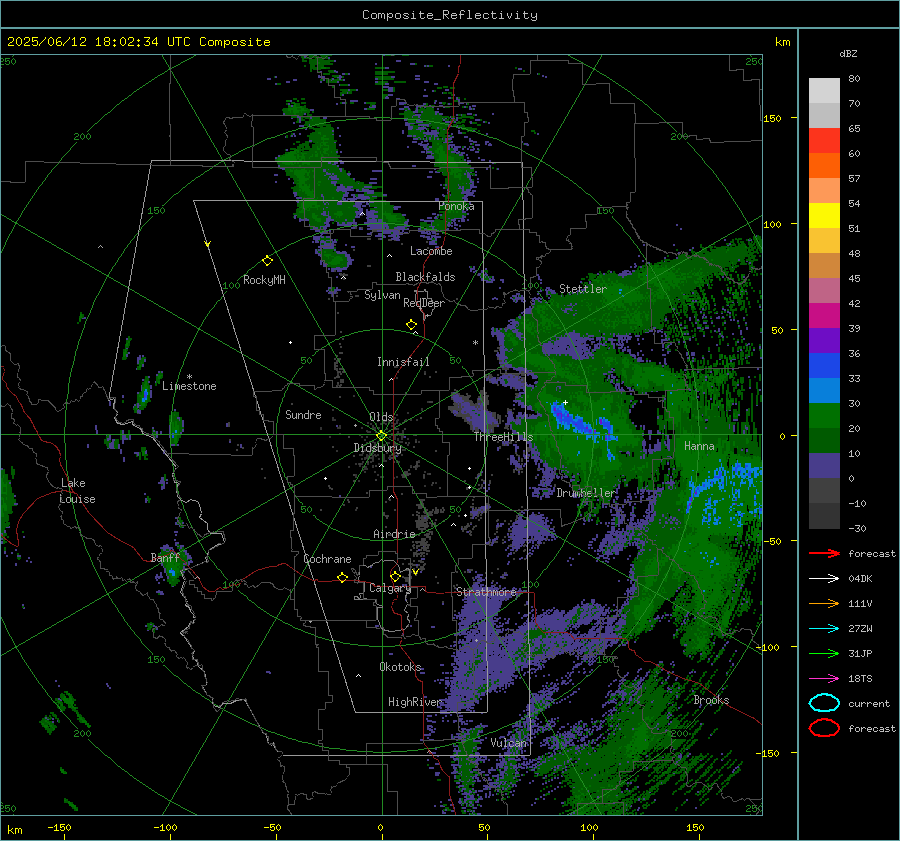Click the red swatch in dBZ scale
This screenshot has height=841, width=900.
(824, 141)
